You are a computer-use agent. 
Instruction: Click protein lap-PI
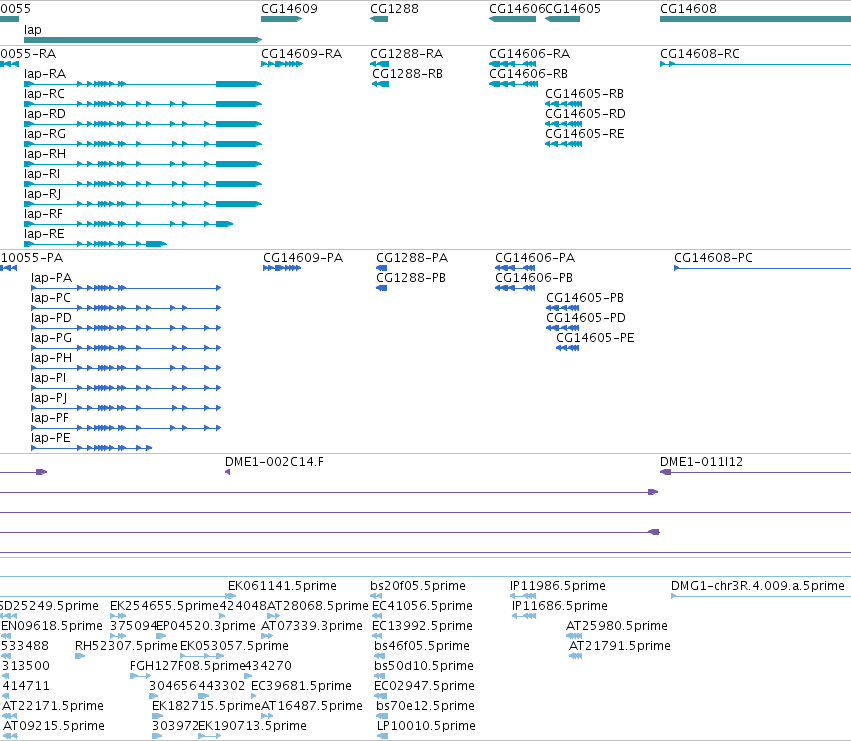point(49,378)
